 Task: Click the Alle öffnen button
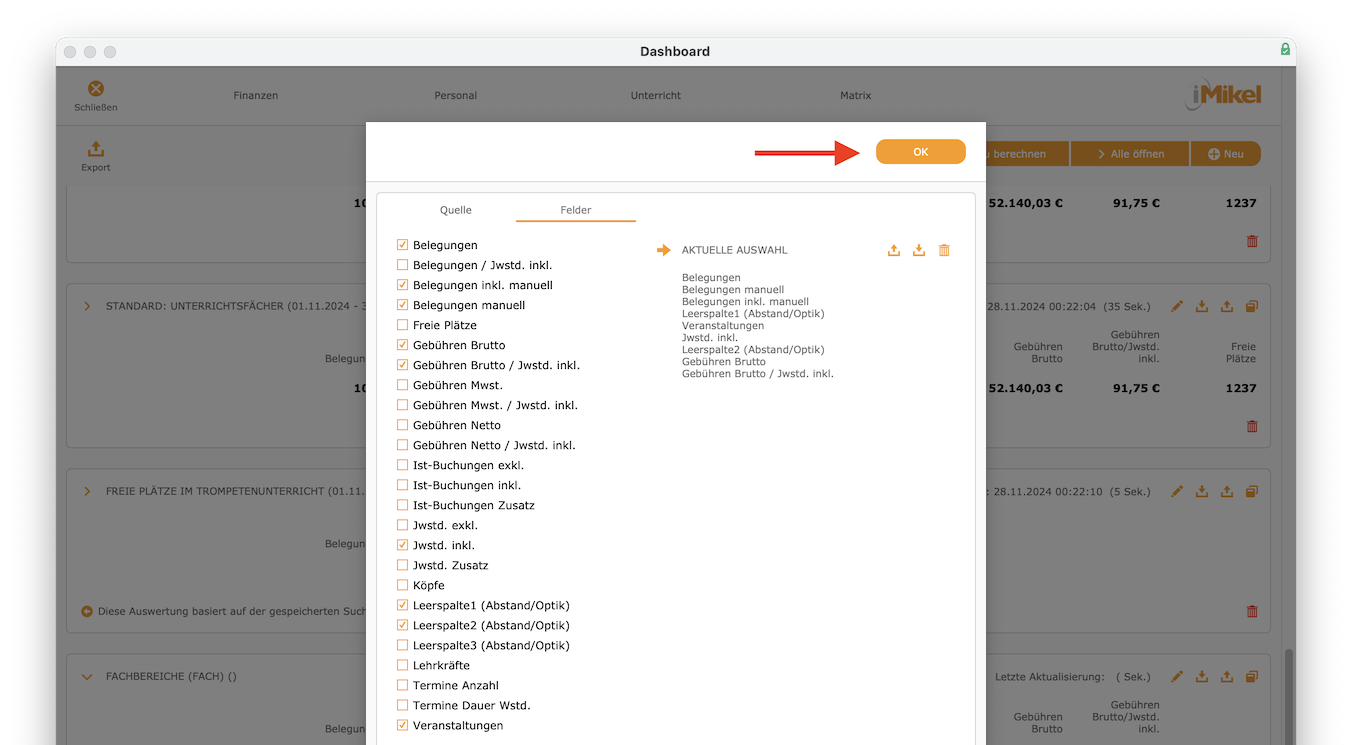point(1130,154)
